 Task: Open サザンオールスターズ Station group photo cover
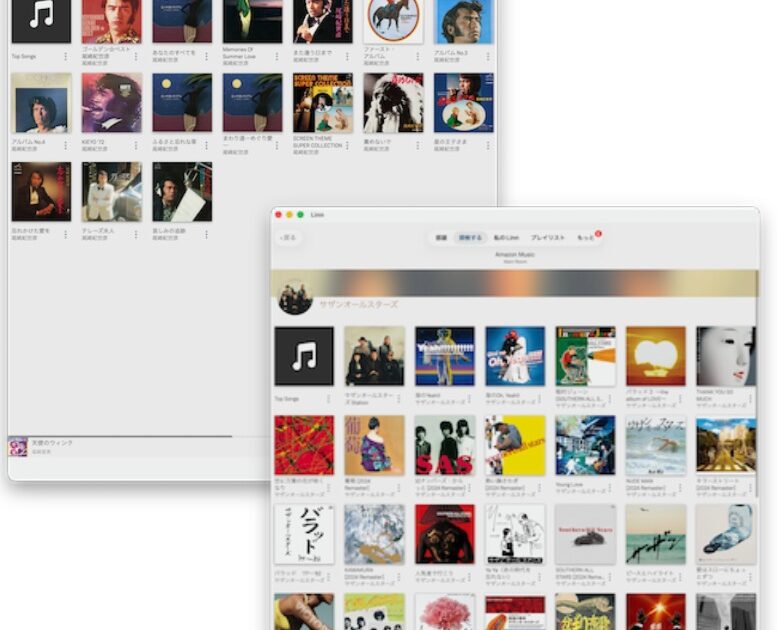coord(374,356)
